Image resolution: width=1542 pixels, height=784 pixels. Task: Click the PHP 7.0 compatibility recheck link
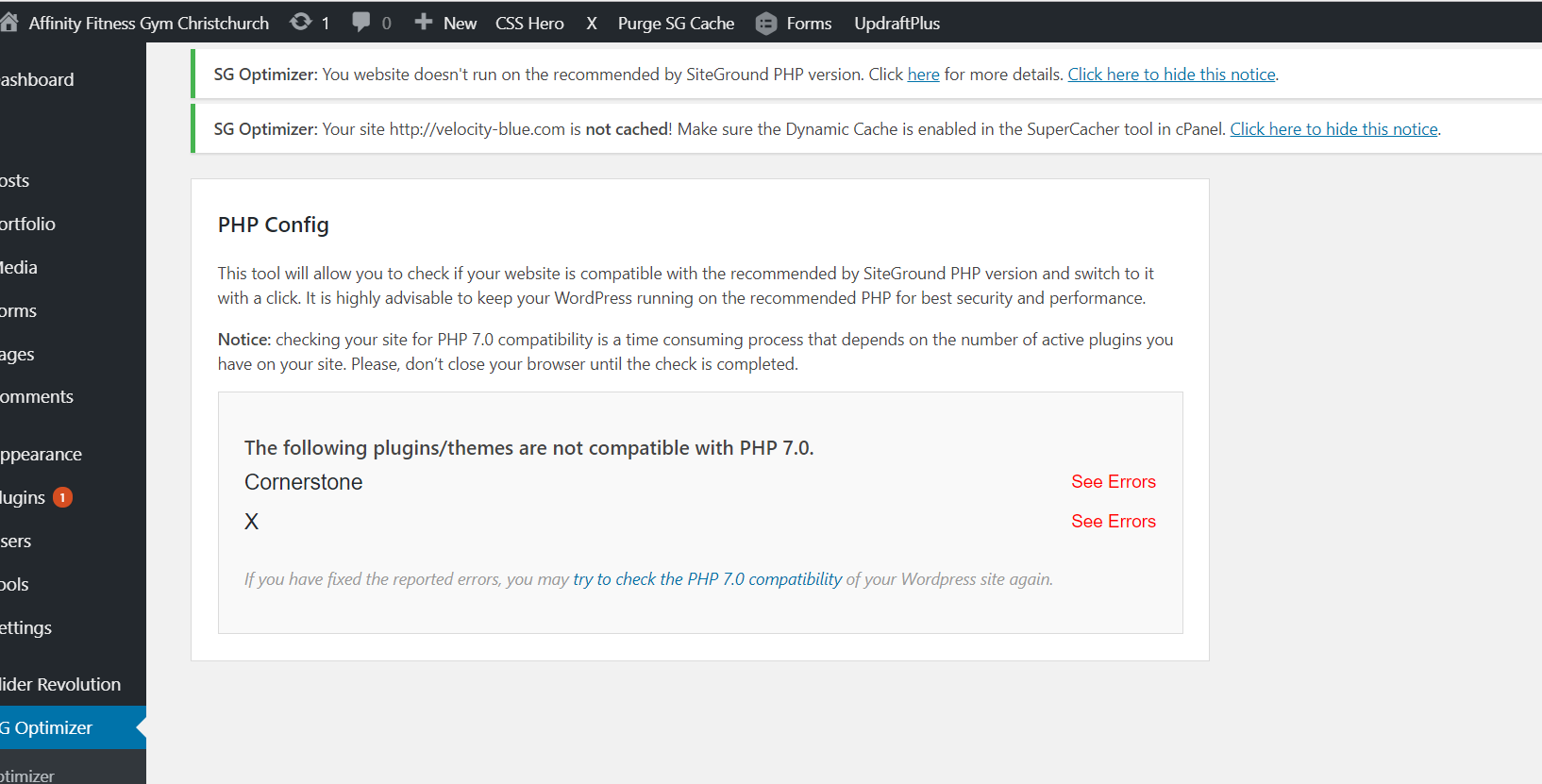707,579
